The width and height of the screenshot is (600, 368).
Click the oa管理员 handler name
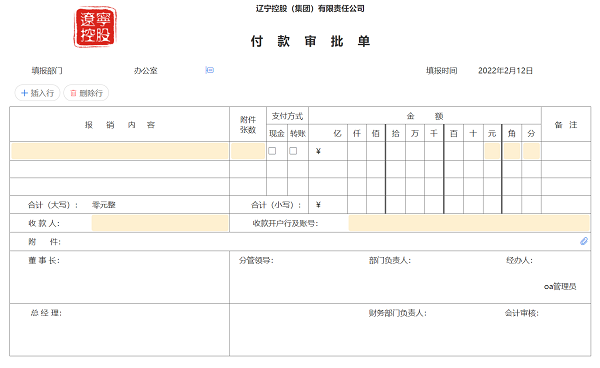click(x=560, y=286)
